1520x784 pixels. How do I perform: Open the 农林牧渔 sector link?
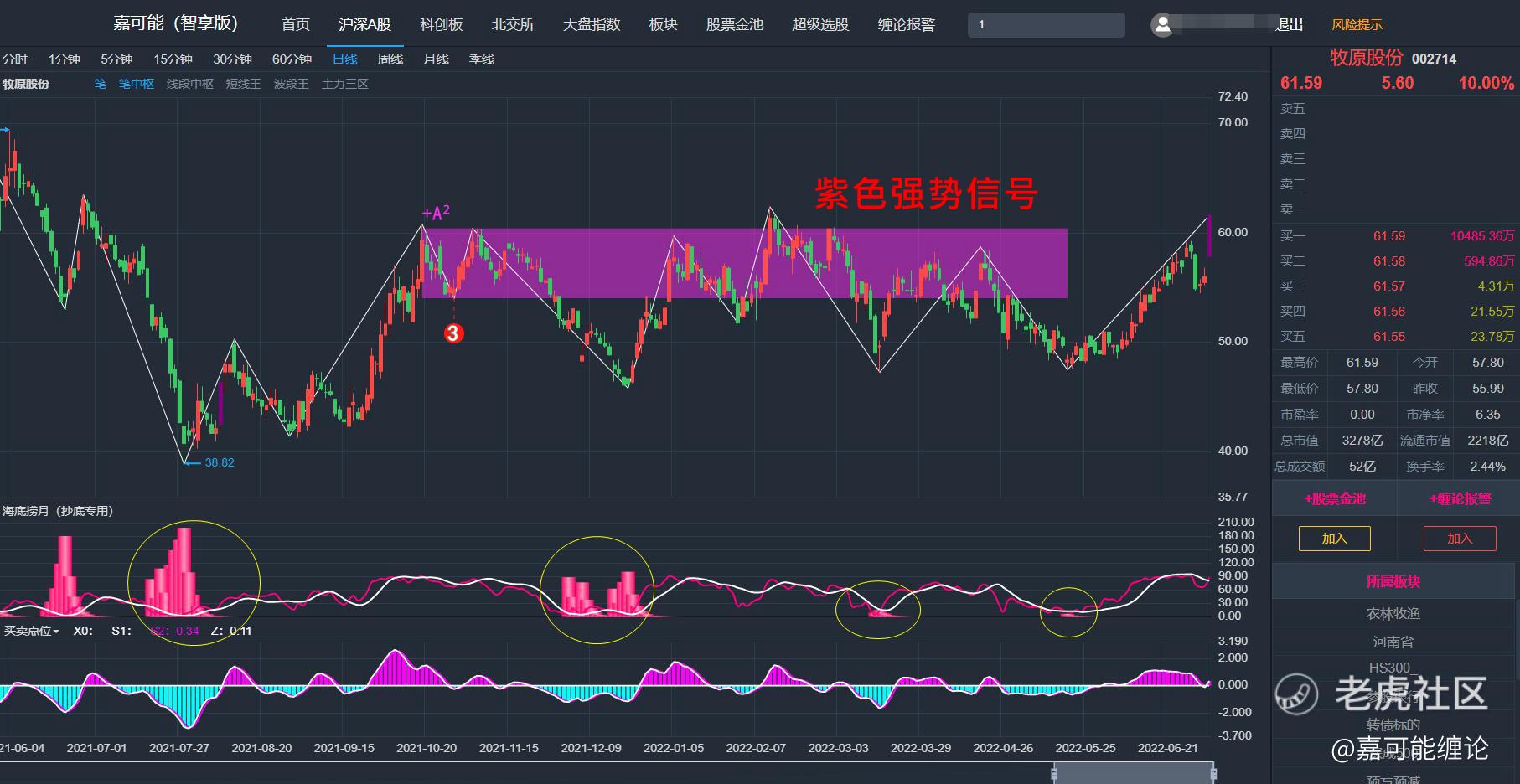(1393, 614)
